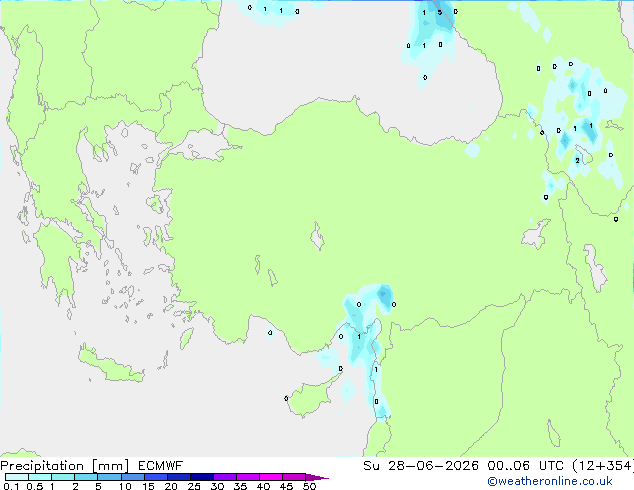Screen dimensions: 634x490
Task: Select the dark blue legend swatch between 20 and 25
Action: coord(178,477)
